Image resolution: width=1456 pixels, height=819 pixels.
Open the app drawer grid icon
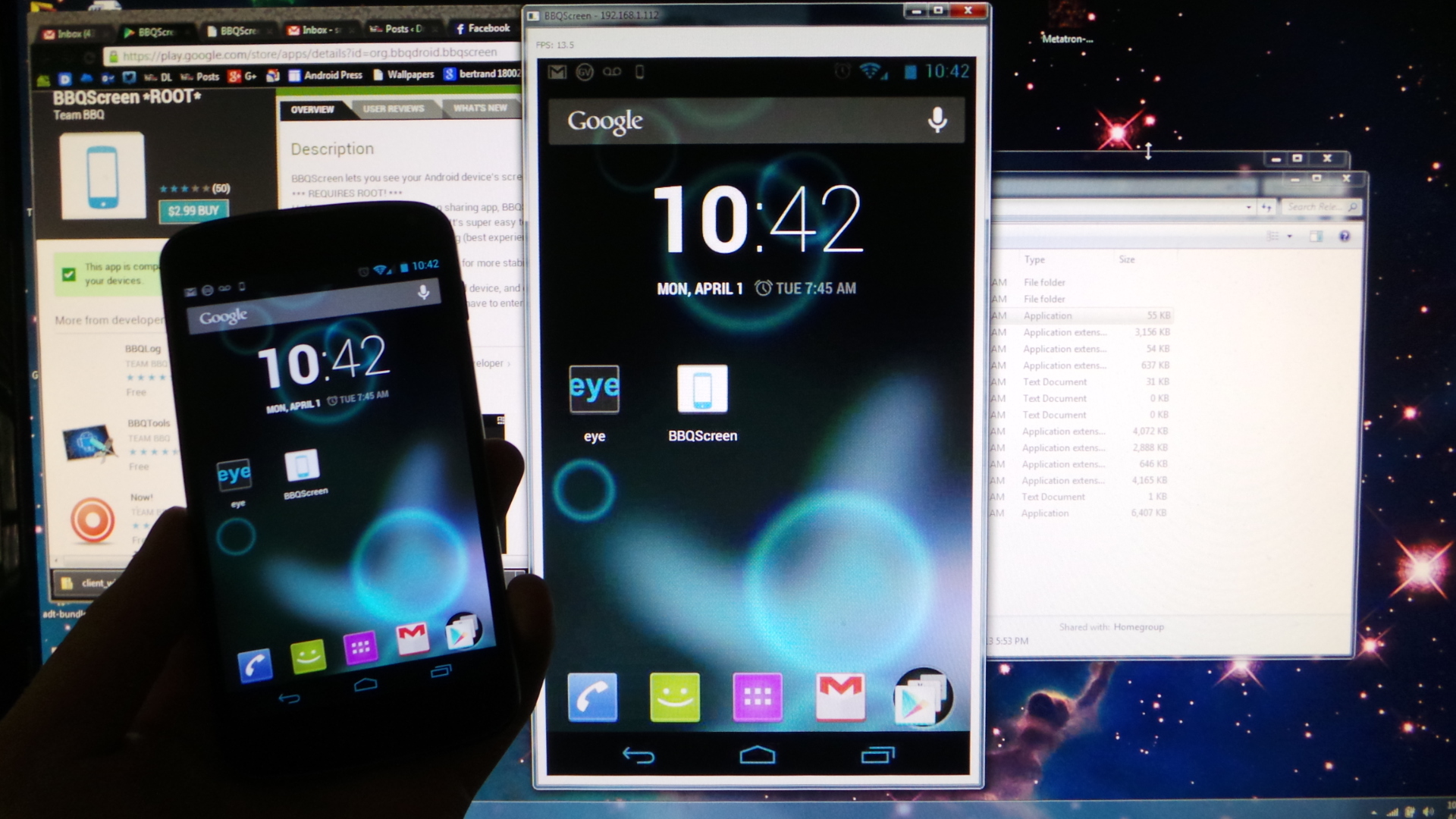[757, 697]
